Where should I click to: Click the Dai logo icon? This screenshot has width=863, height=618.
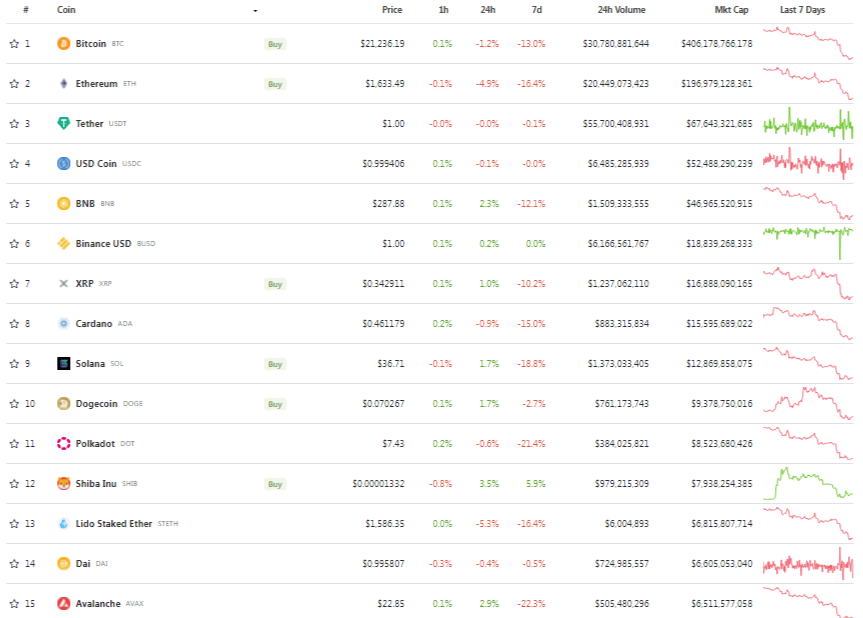coord(64,564)
